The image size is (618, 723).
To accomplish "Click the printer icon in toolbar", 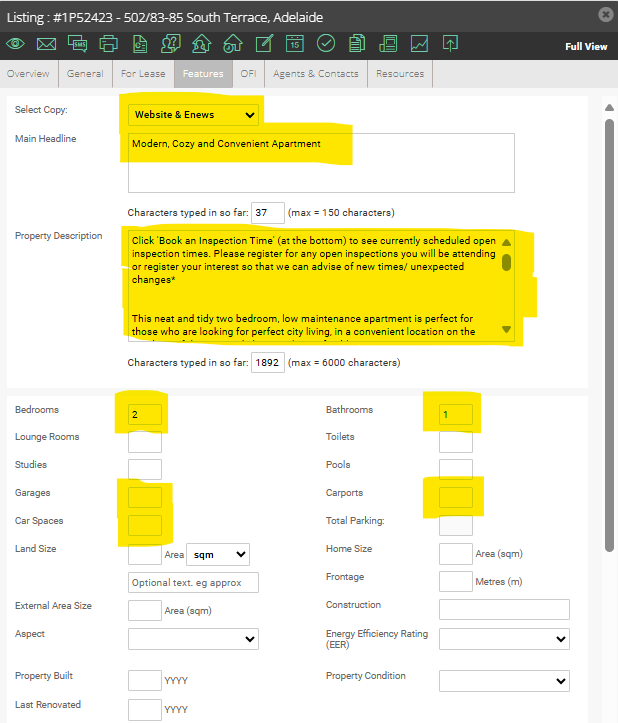I will [x=108, y=44].
